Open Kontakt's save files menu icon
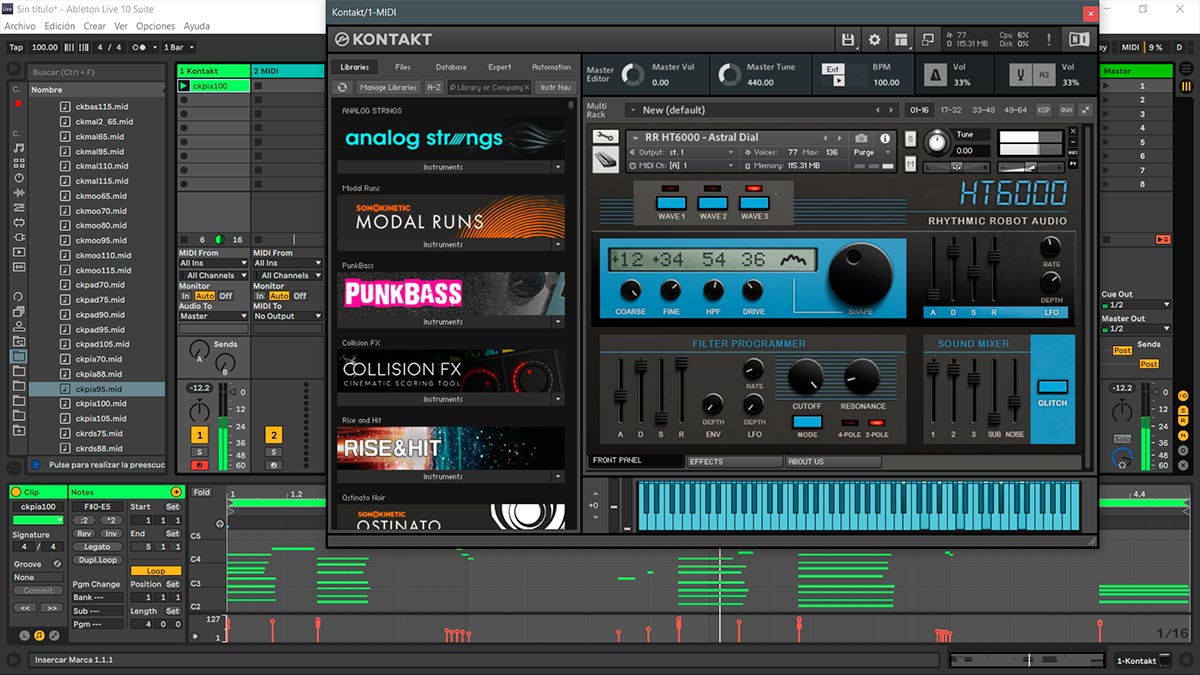Image resolution: width=1200 pixels, height=675 pixels. 848,39
